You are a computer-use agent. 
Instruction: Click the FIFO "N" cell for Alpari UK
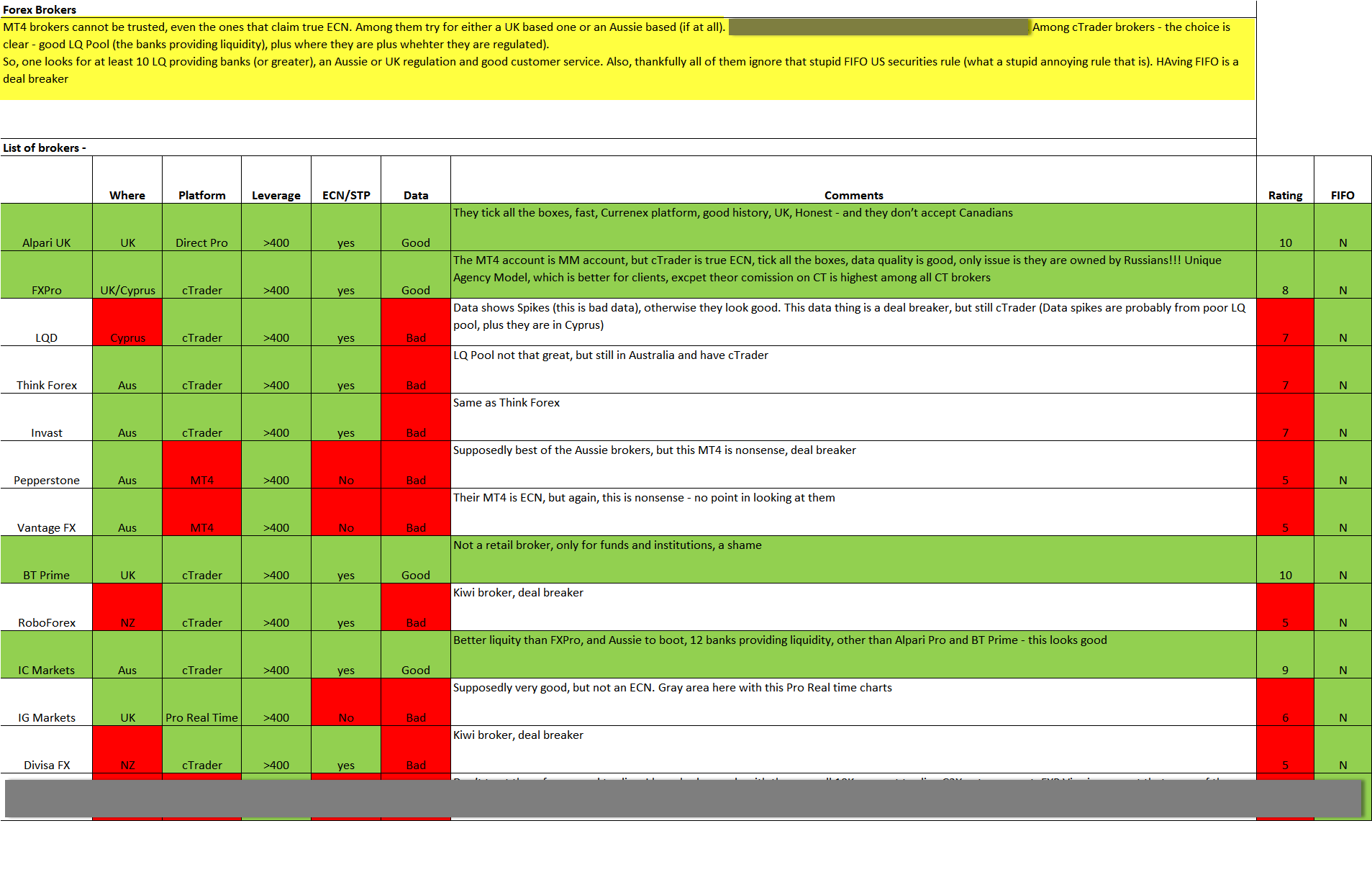1343,227
